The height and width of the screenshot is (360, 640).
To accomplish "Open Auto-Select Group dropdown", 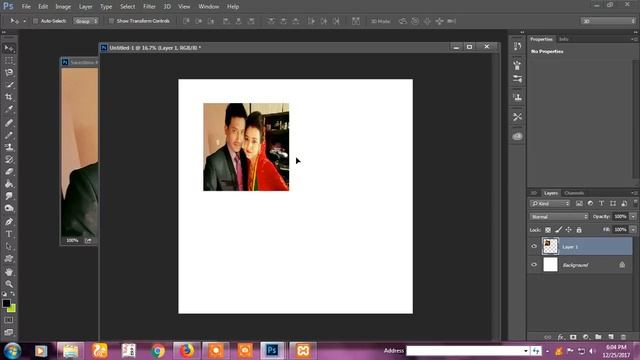I will click(x=86, y=21).
